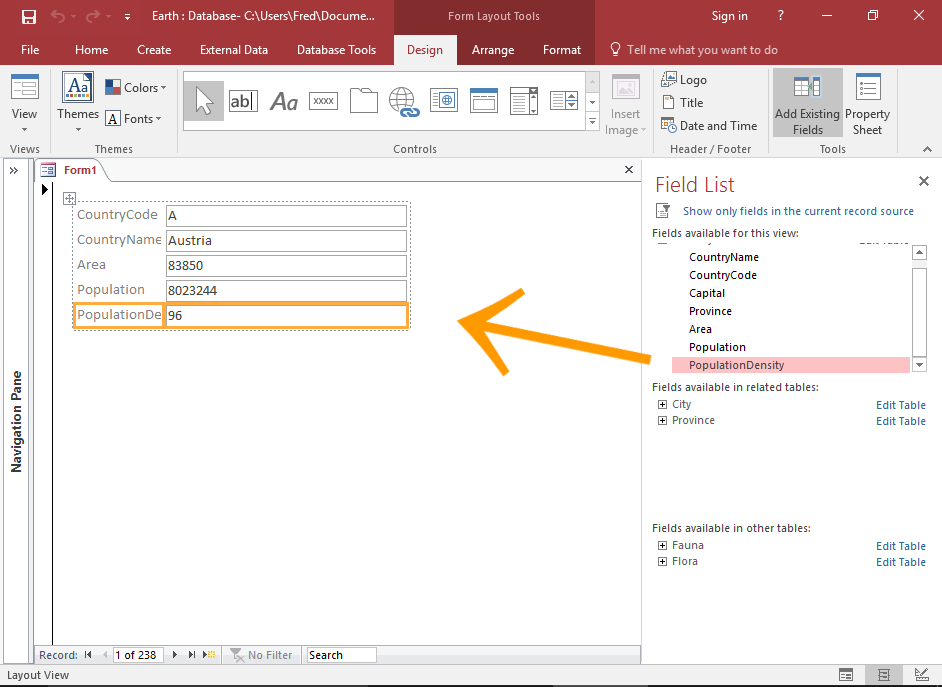942x687 pixels.
Task: Click the Area field showing 83850
Action: coord(287,265)
